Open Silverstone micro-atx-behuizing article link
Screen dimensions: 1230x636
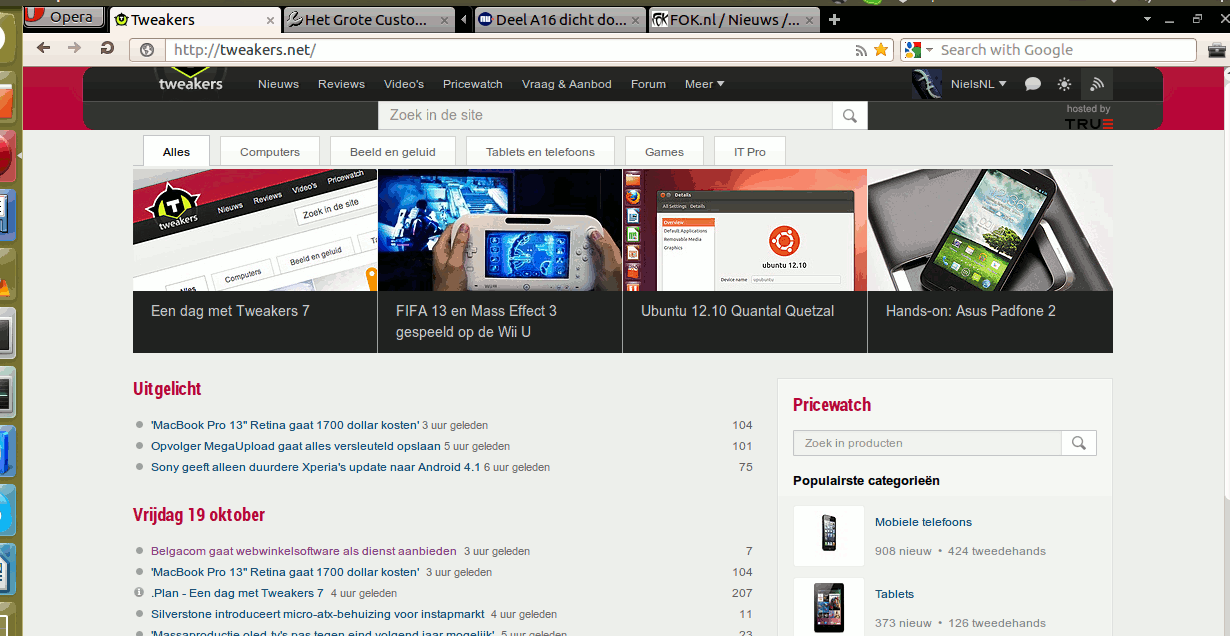318,614
